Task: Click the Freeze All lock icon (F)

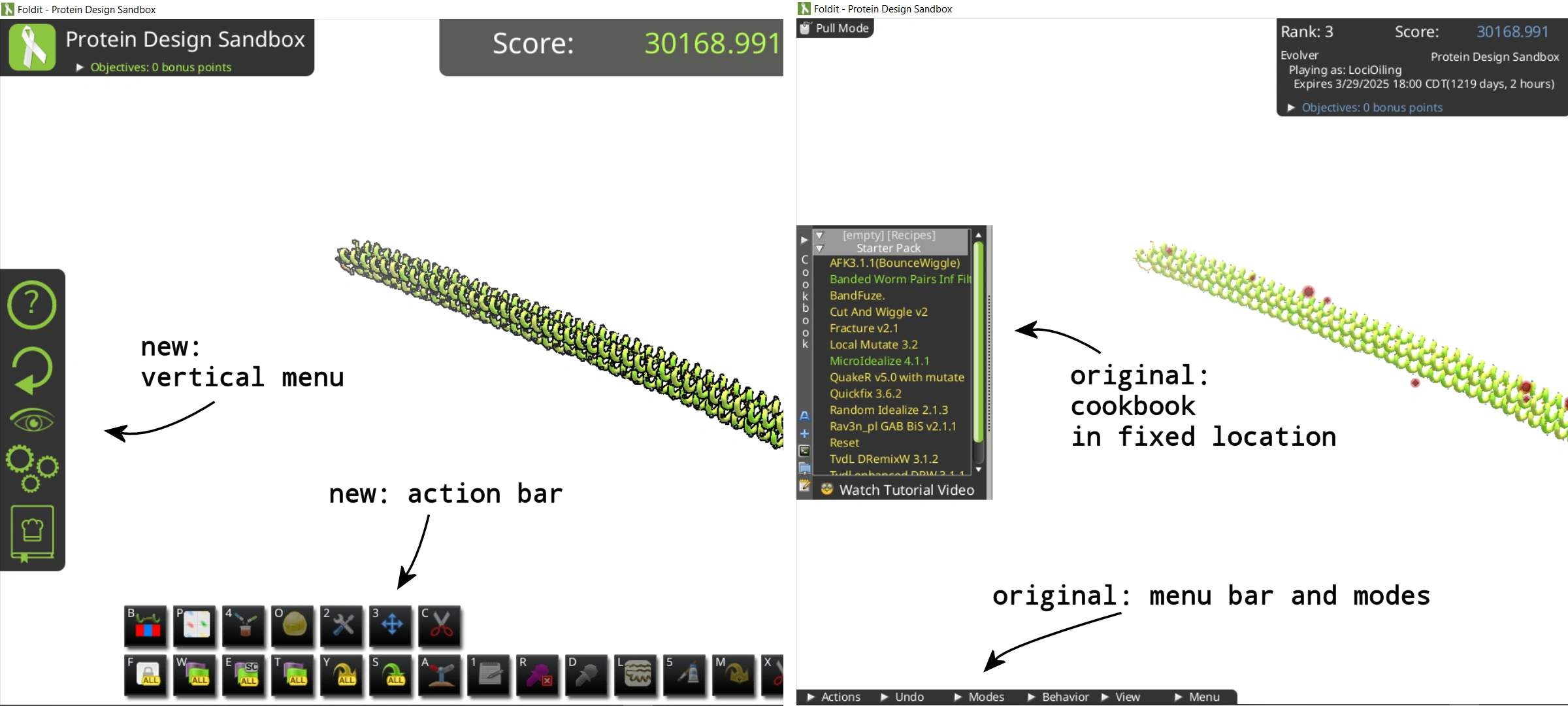Action: coord(146,673)
